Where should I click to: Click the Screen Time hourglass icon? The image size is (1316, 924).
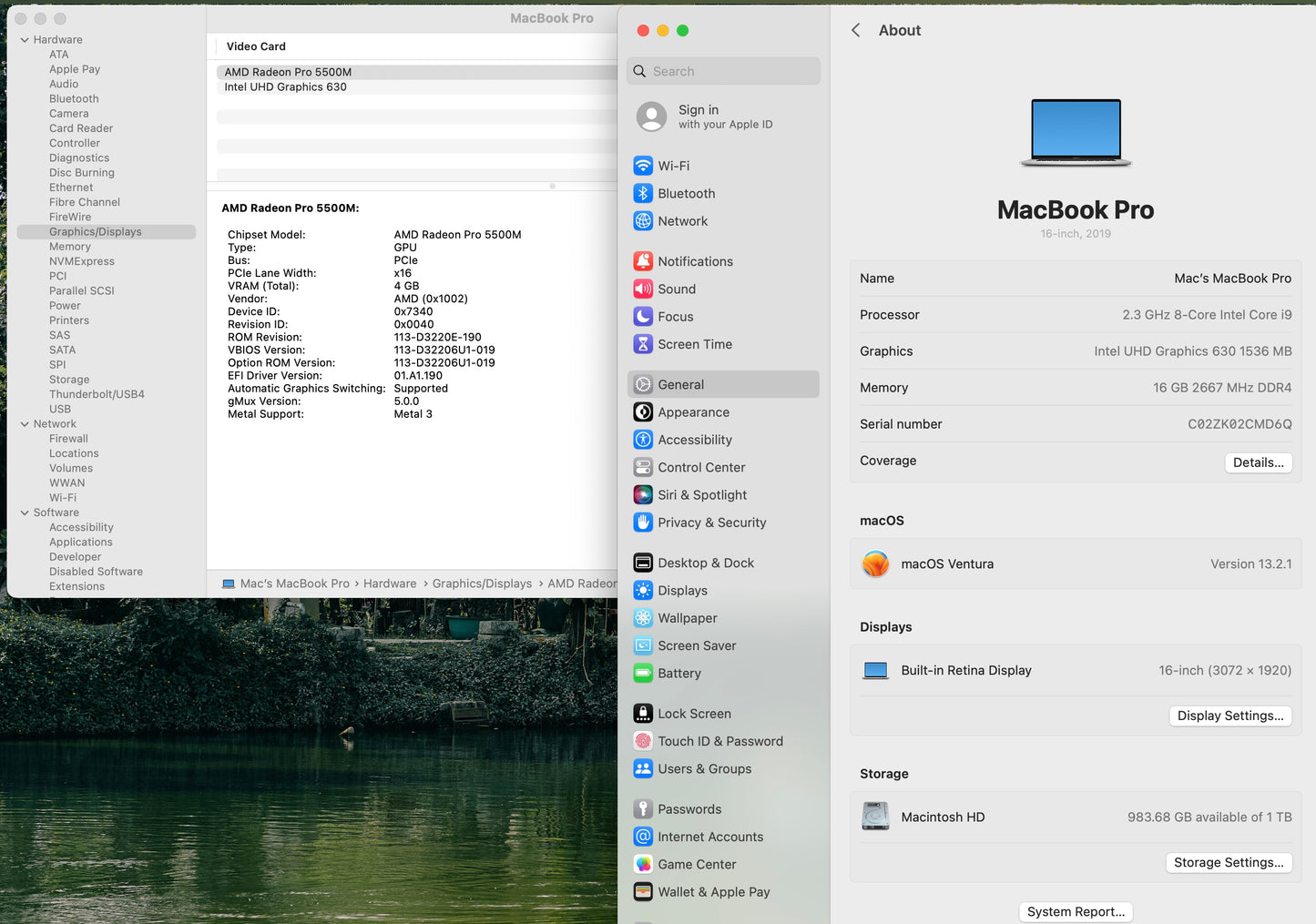coord(643,344)
